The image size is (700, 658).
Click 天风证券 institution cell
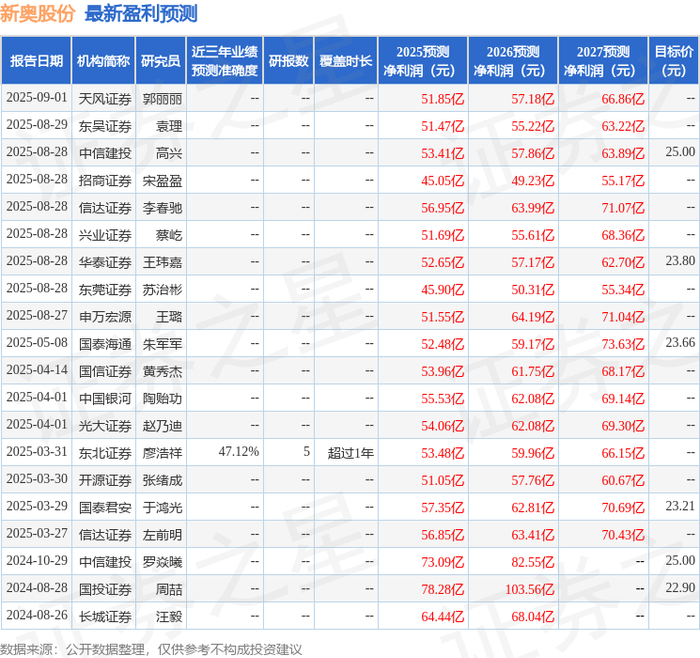105,99
